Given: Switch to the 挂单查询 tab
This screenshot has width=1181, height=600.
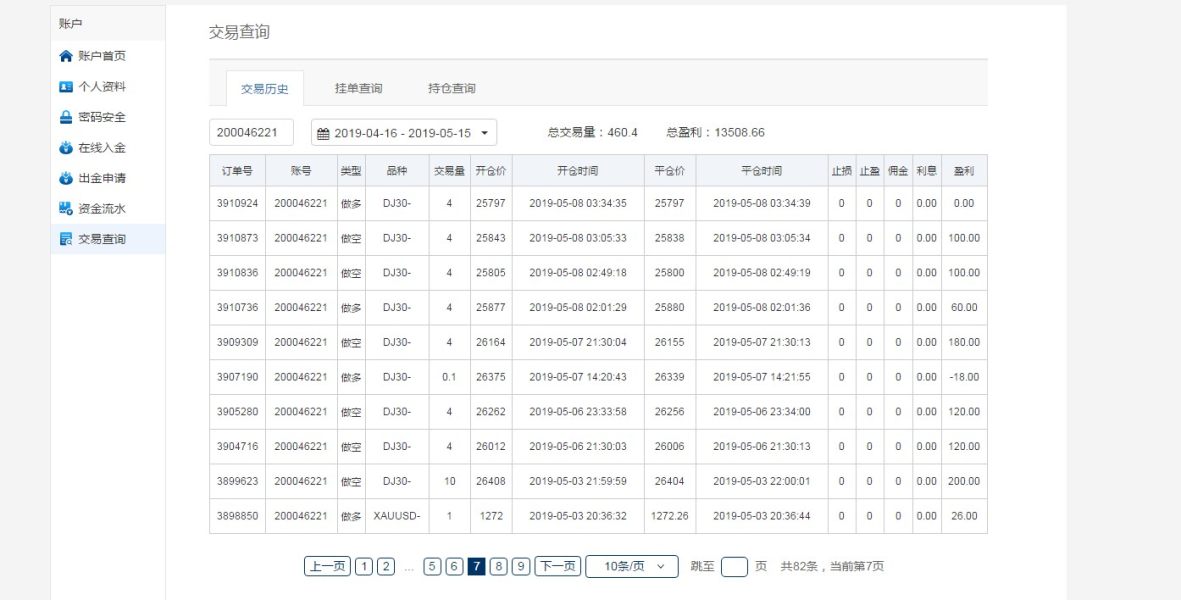Looking at the screenshot, I should click(x=358, y=88).
